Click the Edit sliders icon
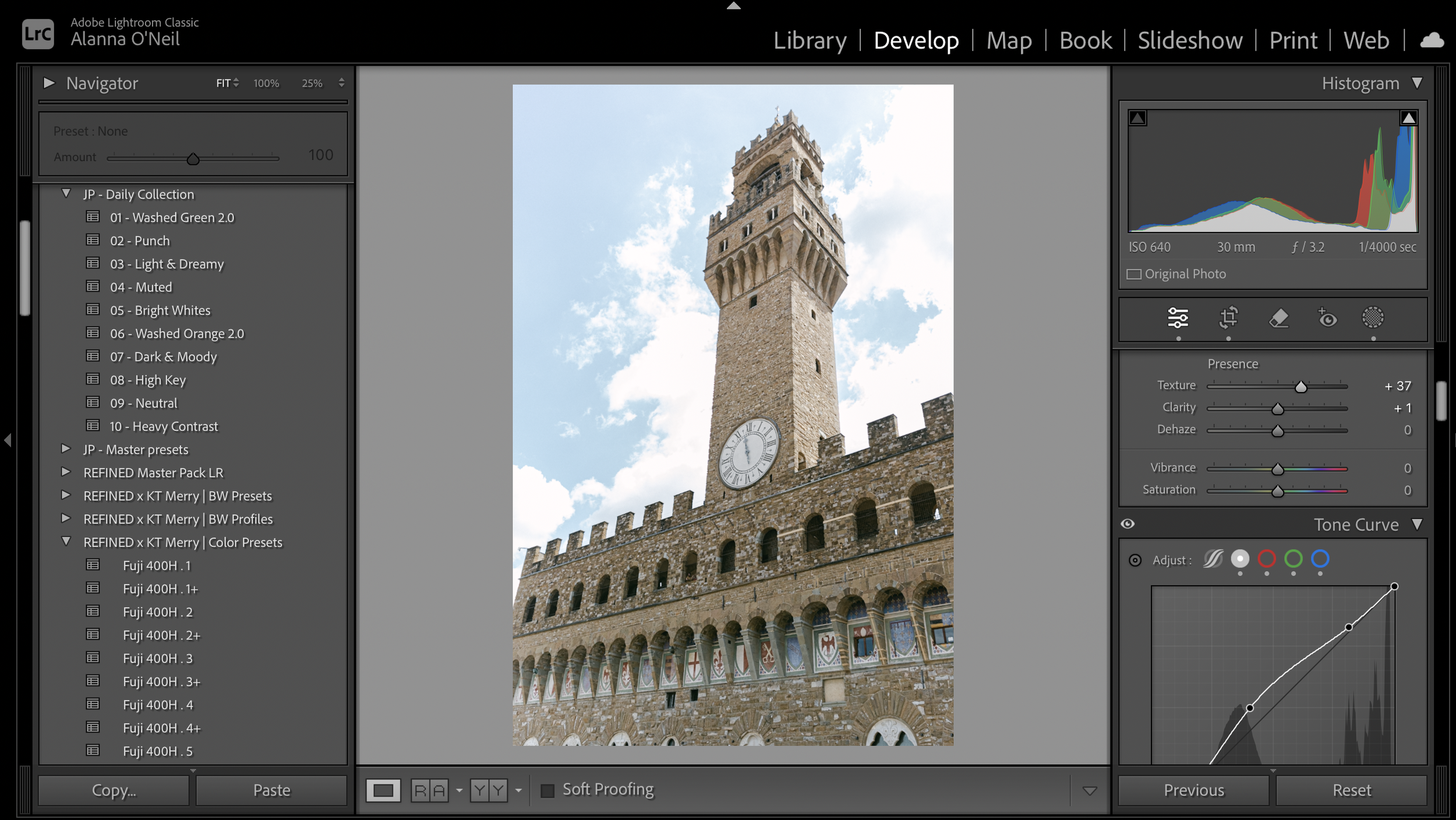The width and height of the screenshot is (1456, 820). click(1178, 318)
